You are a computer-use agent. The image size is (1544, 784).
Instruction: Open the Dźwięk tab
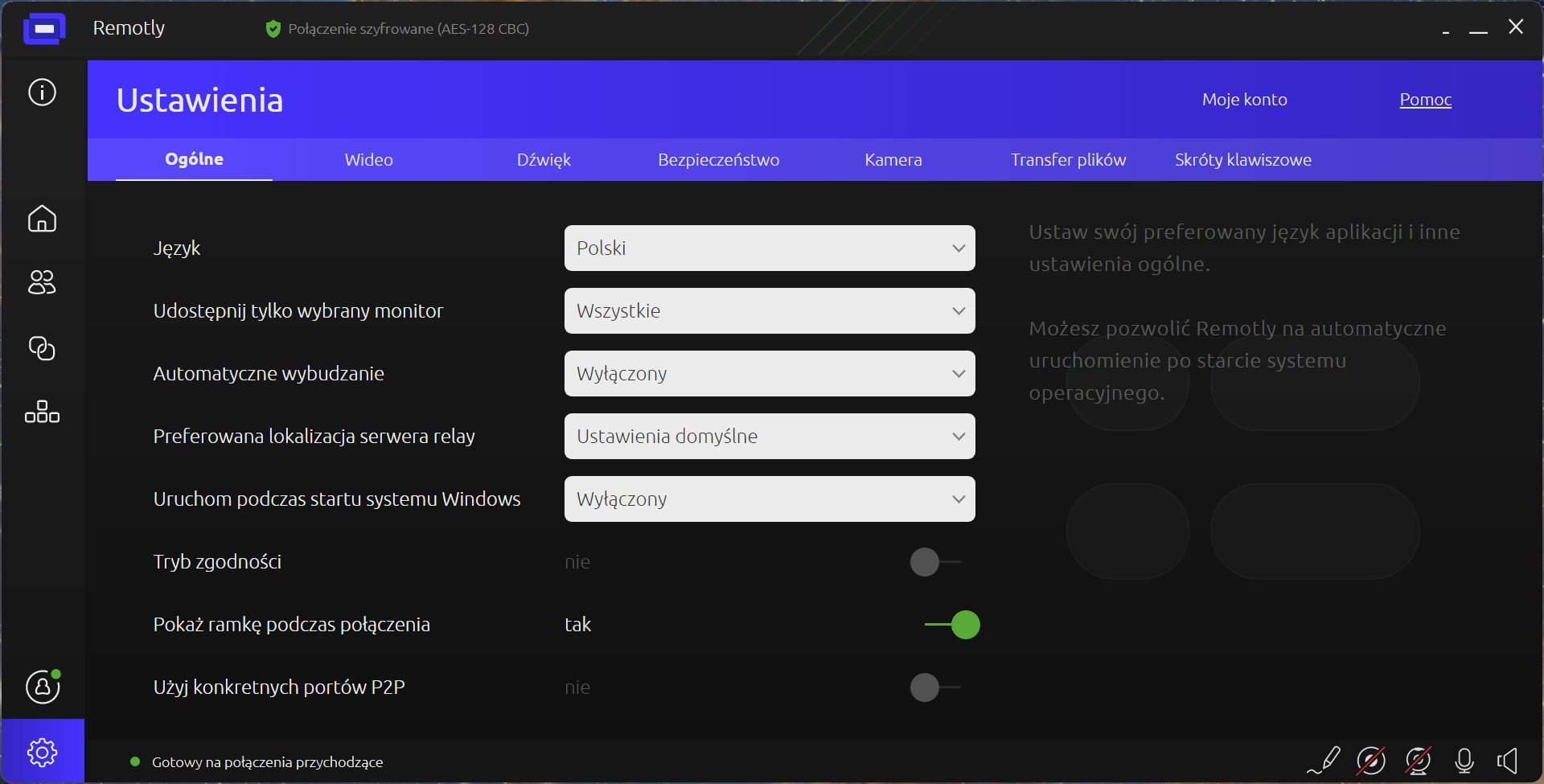[544, 159]
